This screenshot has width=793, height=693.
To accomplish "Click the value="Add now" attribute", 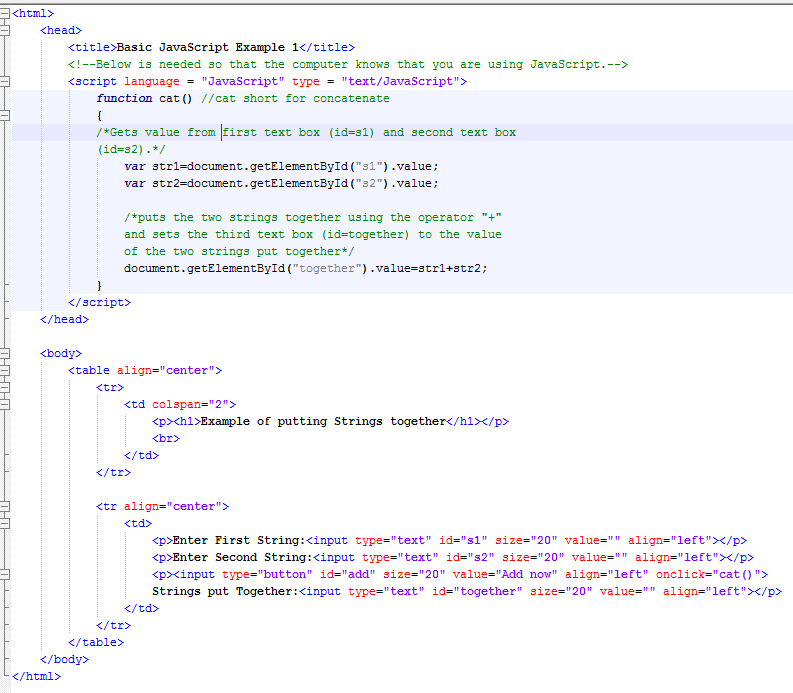I will [505, 575].
